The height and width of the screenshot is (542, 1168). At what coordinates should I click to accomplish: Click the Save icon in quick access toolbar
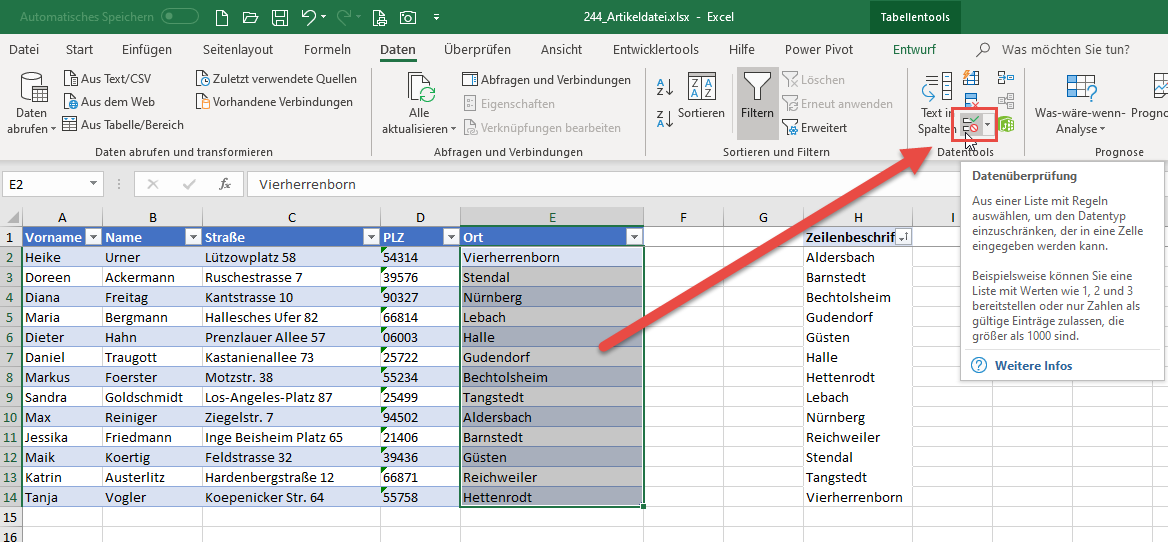280,16
